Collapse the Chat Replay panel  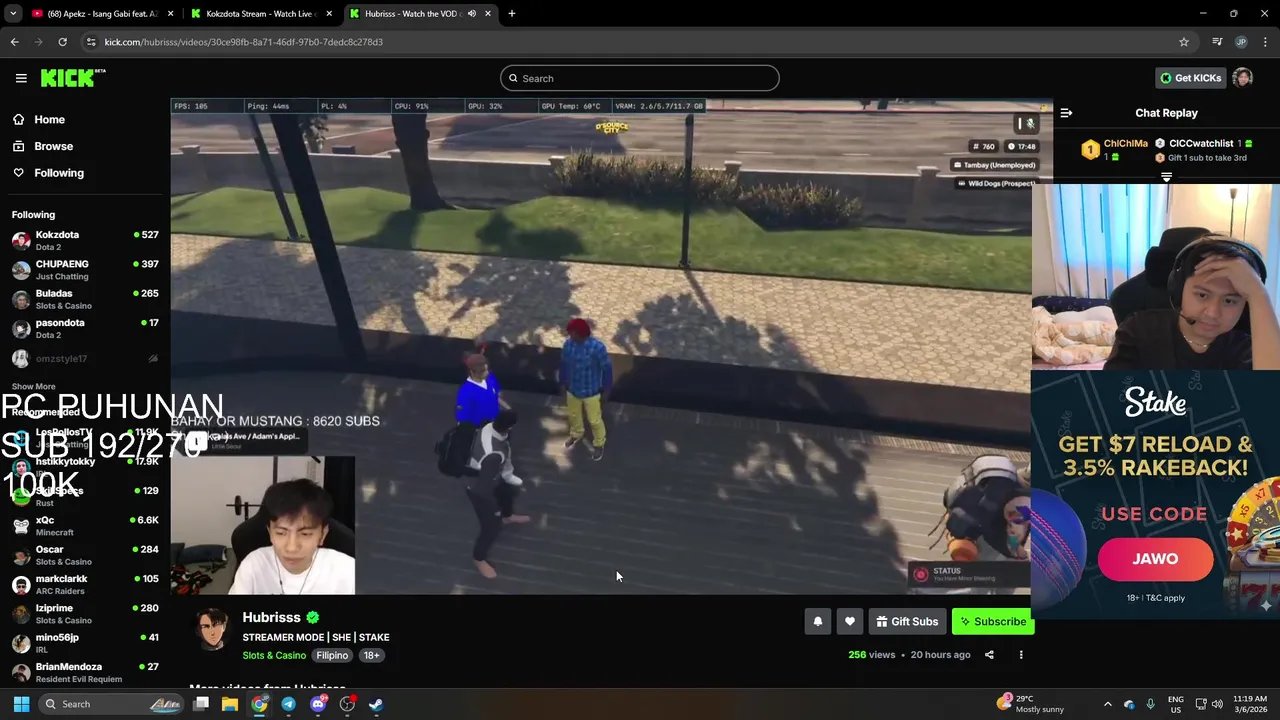click(1066, 113)
